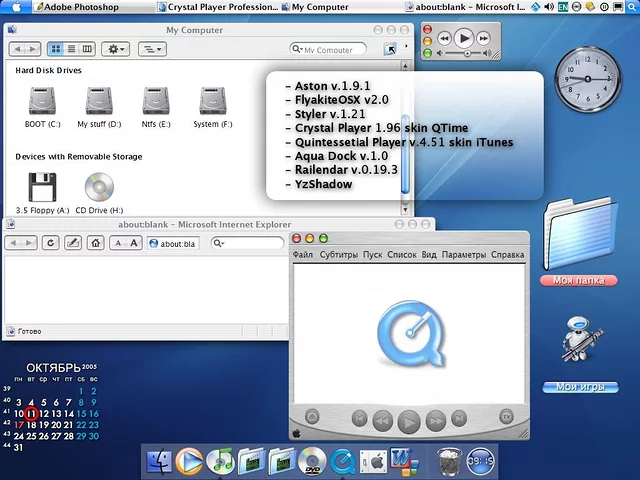Switch to Adobe Photoshop in top taskbar
The image size is (640, 480).
pos(77,7)
